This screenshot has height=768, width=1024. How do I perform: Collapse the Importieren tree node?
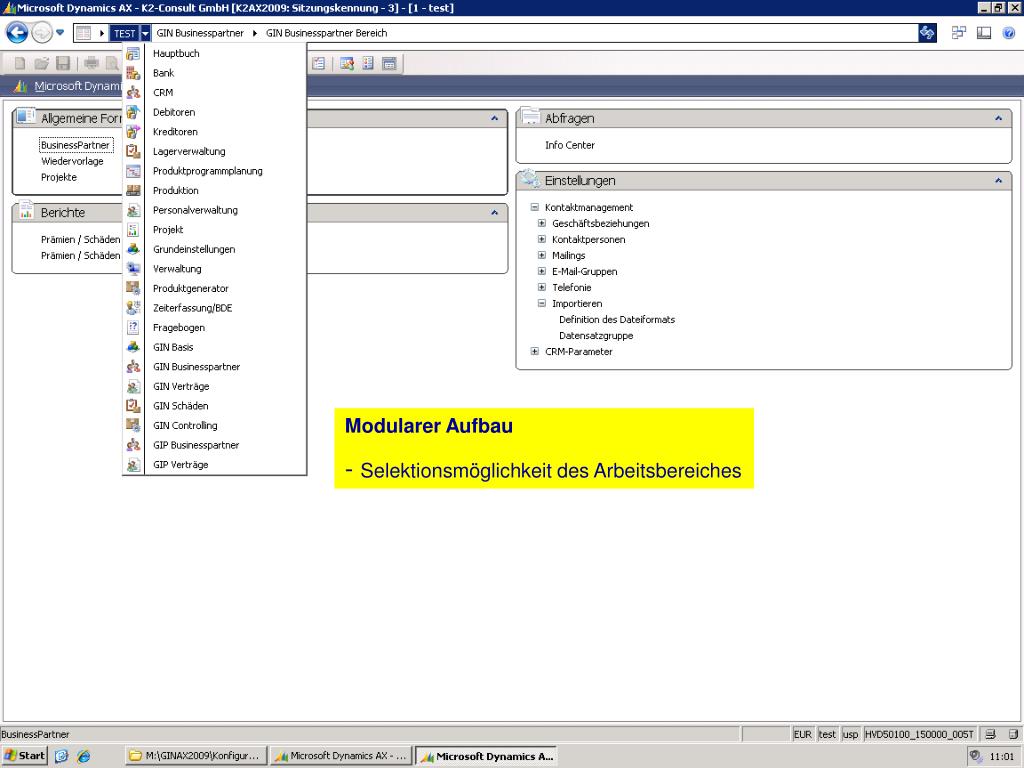(542, 303)
